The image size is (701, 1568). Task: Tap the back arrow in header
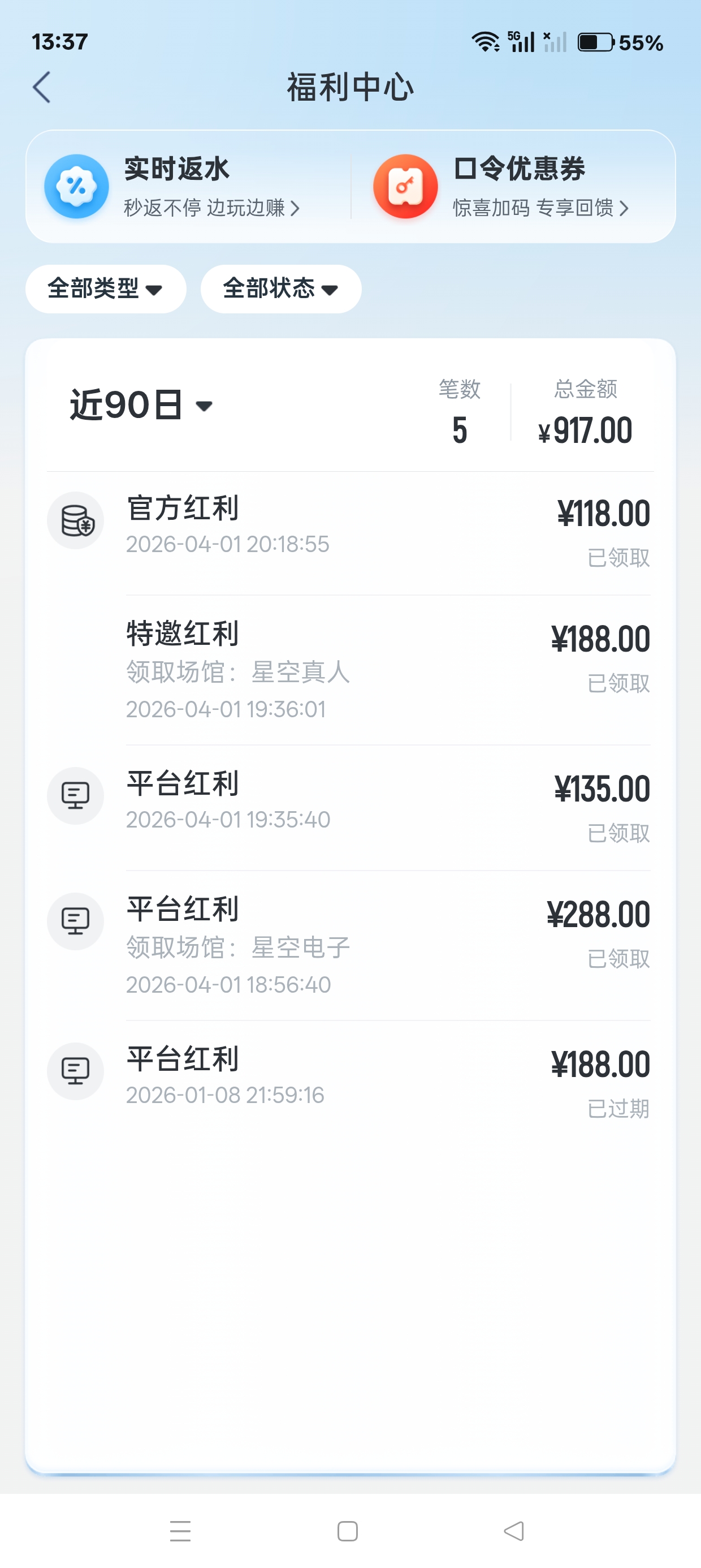point(41,87)
